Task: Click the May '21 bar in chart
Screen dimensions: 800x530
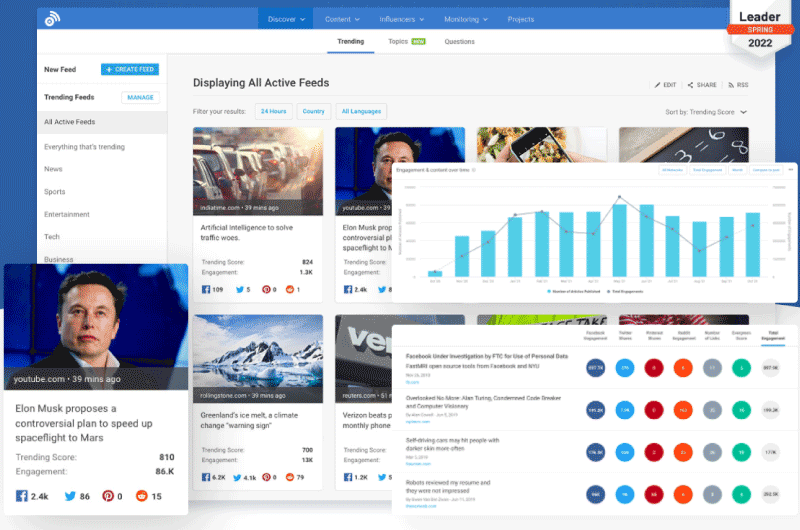Action: [x=619, y=240]
